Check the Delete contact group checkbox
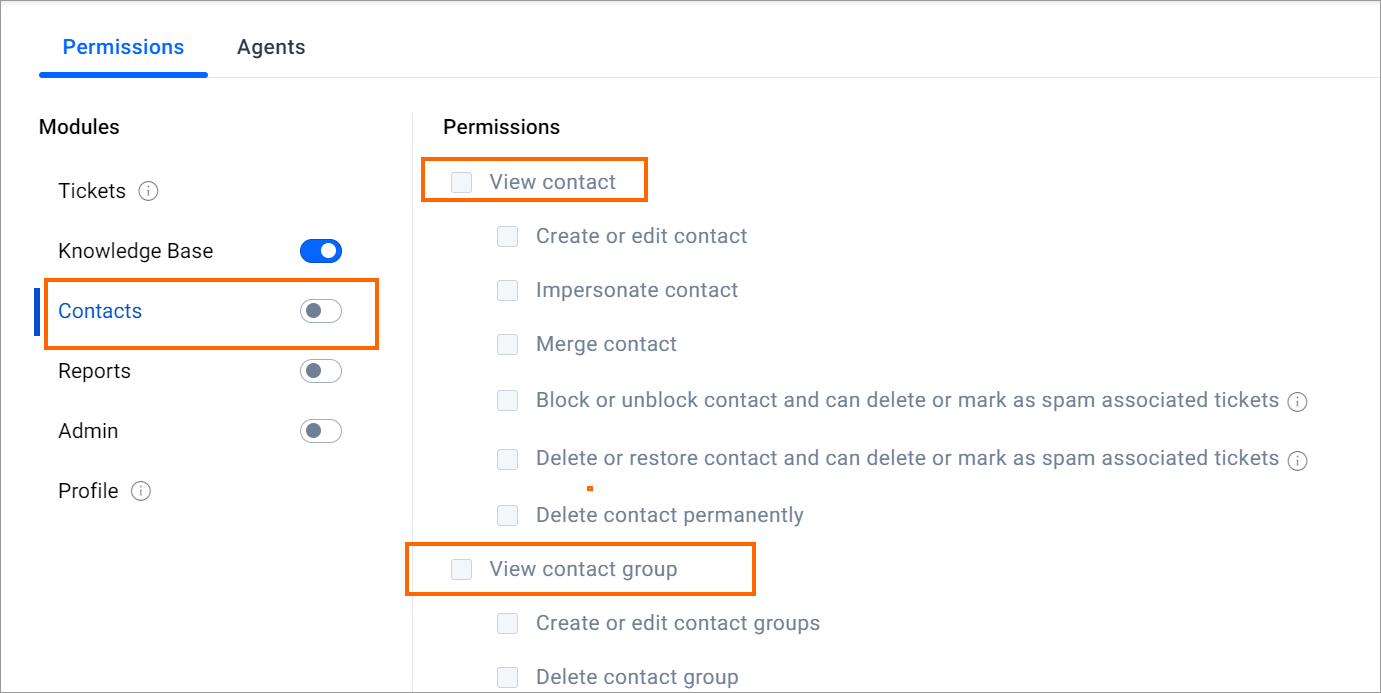1381x693 pixels. point(508,677)
